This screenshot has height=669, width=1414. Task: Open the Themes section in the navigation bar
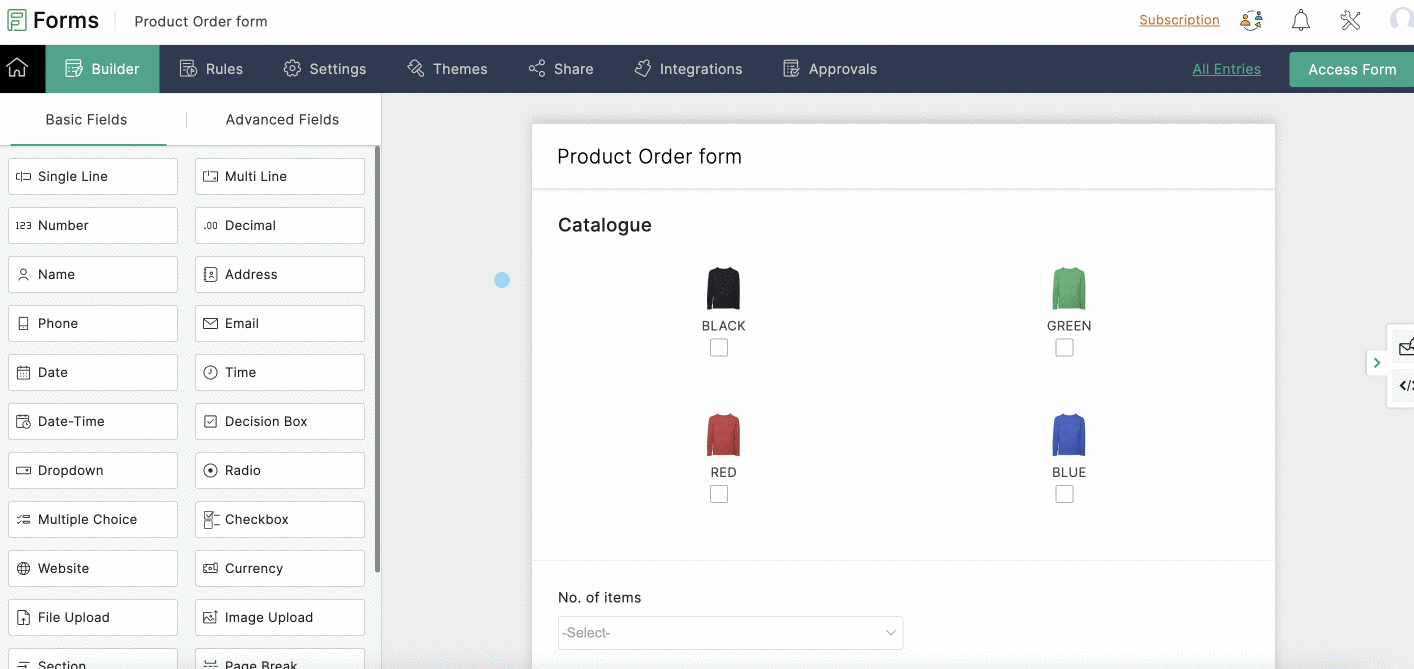coord(447,68)
